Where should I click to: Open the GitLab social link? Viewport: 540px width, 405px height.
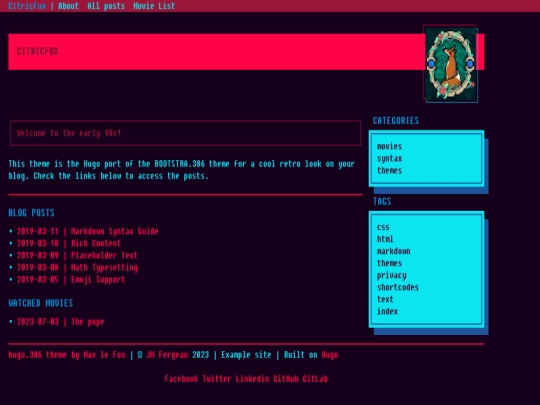(x=315, y=379)
